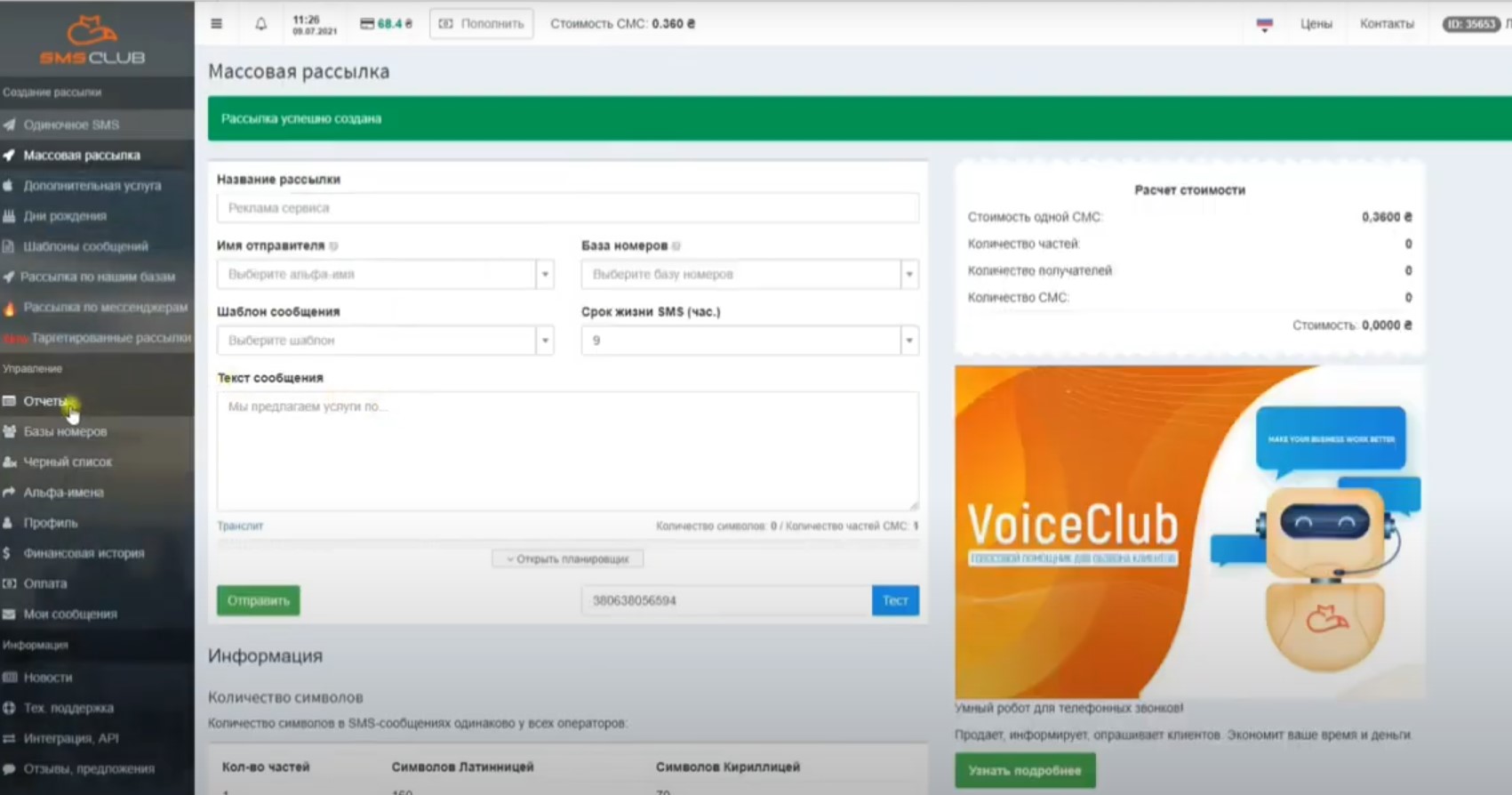
Task: Select the Russian flag language icon
Action: point(1264,24)
